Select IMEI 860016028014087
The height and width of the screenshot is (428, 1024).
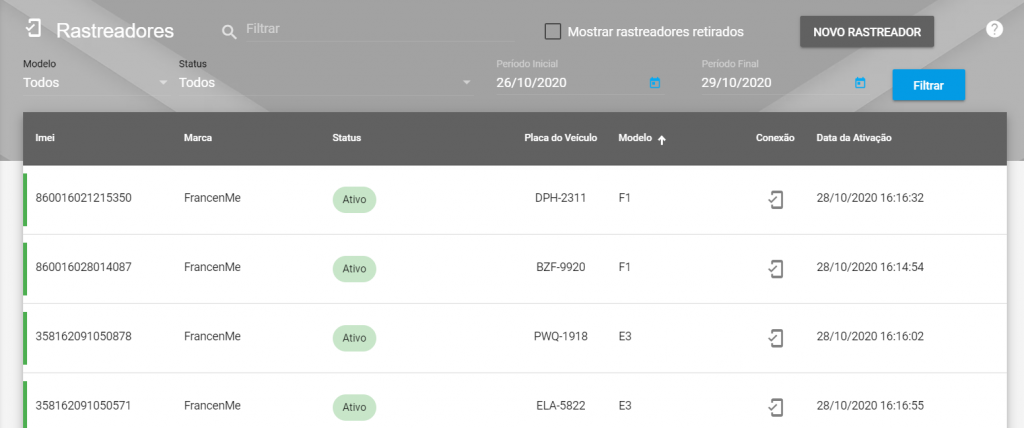[x=84, y=267]
